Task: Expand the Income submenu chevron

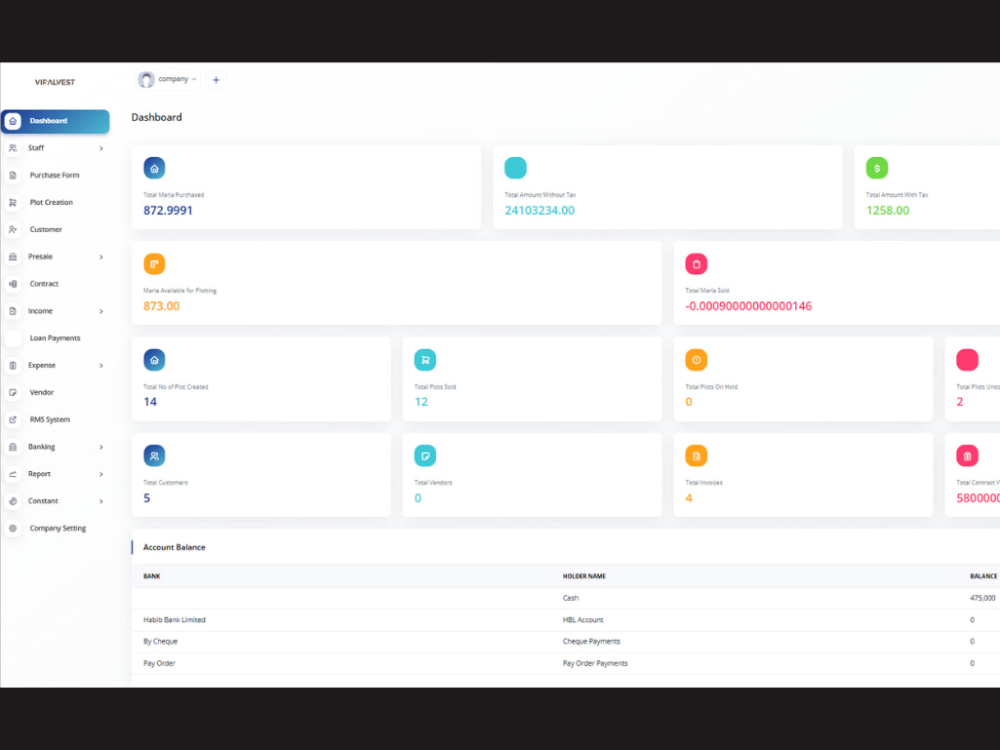Action: point(101,311)
